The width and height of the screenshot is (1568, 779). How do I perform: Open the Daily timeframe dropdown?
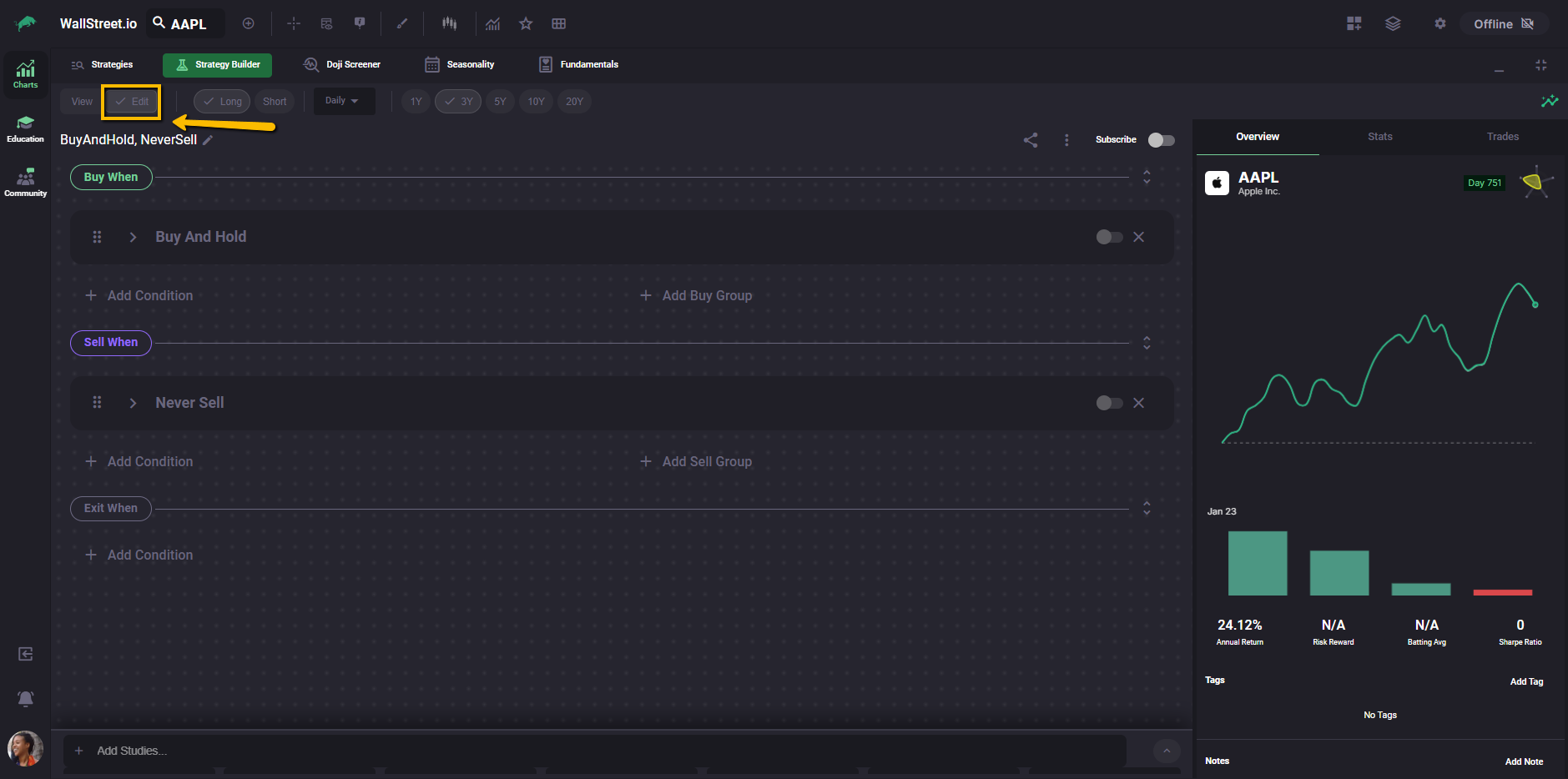click(x=342, y=101)
